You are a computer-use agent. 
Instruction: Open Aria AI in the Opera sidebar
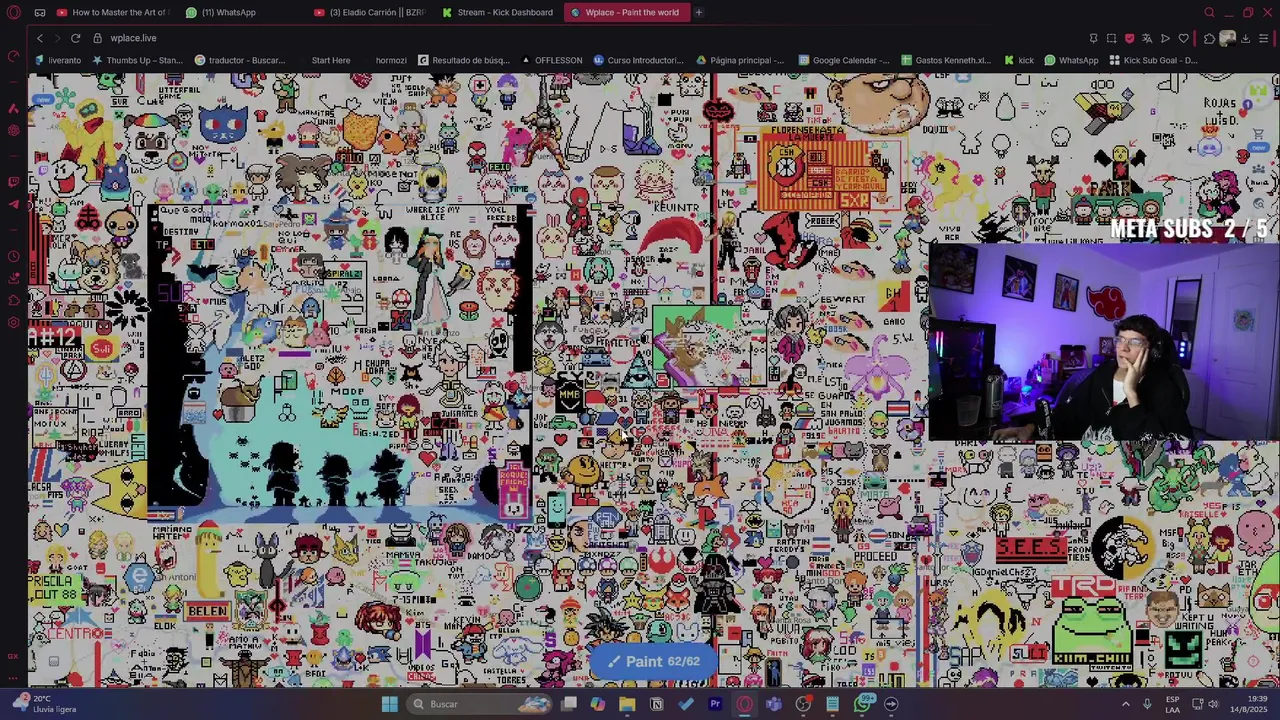[x=13, y=107]
